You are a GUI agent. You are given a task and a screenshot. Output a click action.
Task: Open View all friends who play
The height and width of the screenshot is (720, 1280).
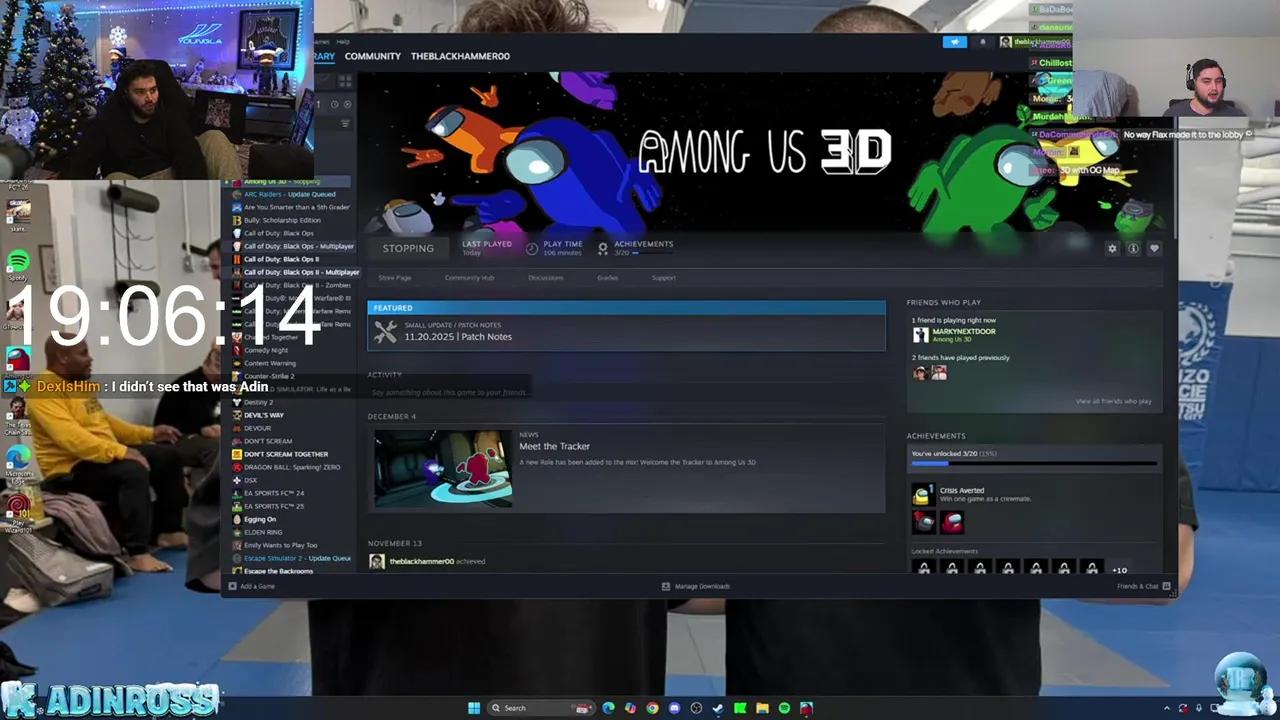1113,401
